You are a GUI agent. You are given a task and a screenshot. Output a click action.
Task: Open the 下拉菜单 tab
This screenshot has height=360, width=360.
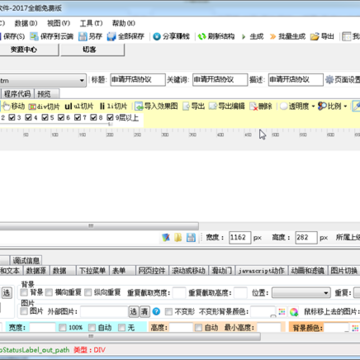coord(92,271)
